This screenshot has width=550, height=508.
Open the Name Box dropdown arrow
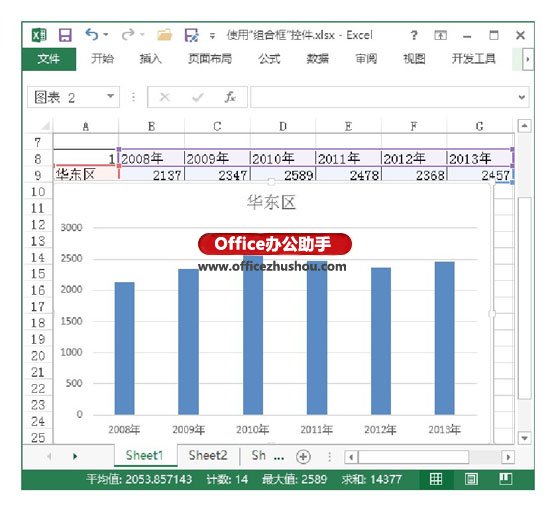click(110, 96)
